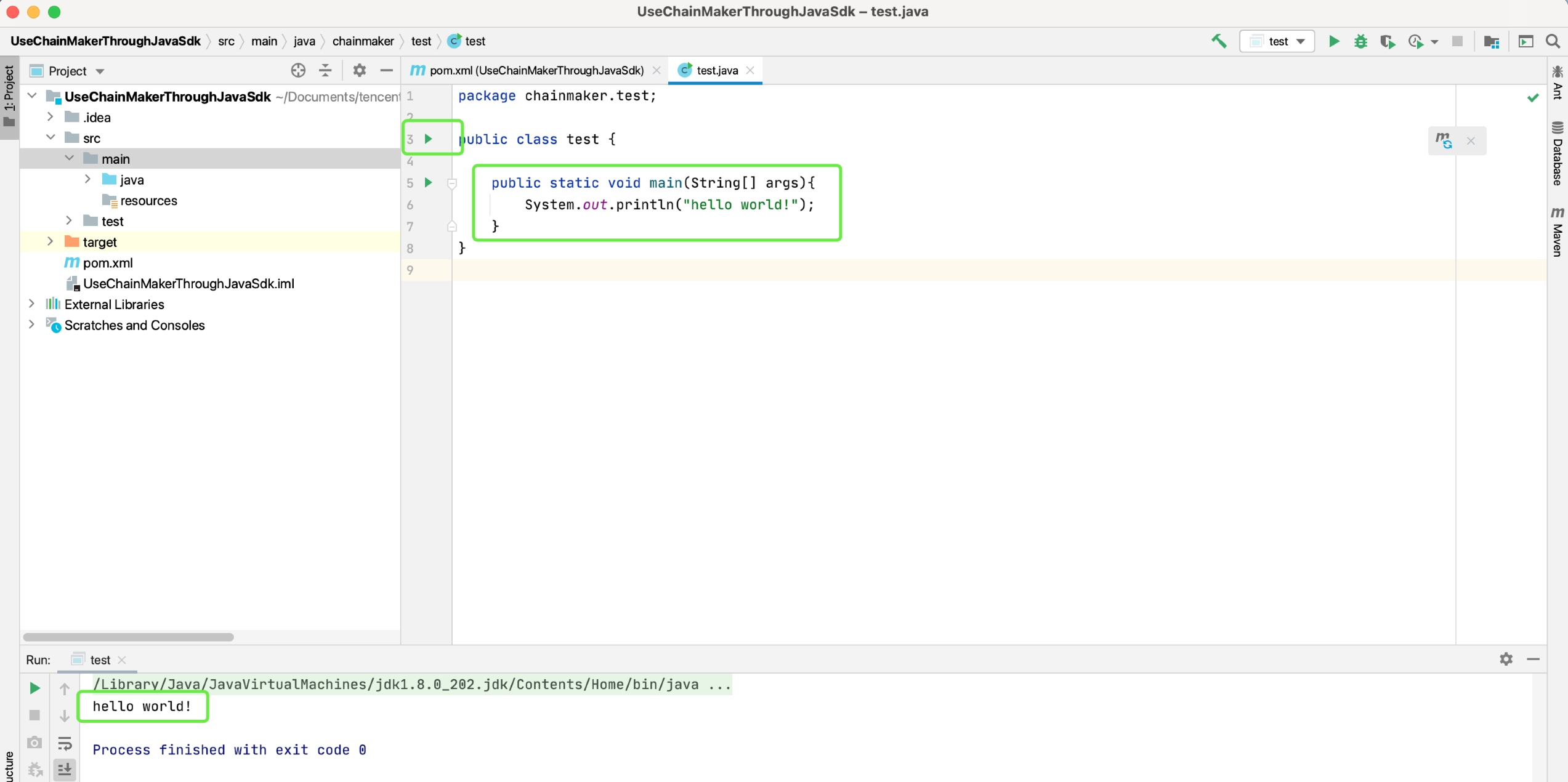1568x782 pixels.
Task: Toggle scroll to end in Run console
Action: pos(65,769)
